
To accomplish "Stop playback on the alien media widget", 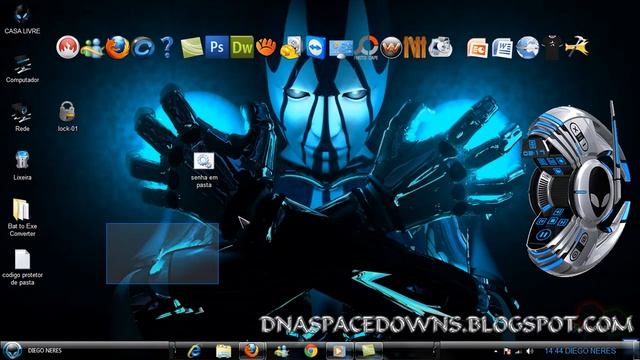I will 552,221.
